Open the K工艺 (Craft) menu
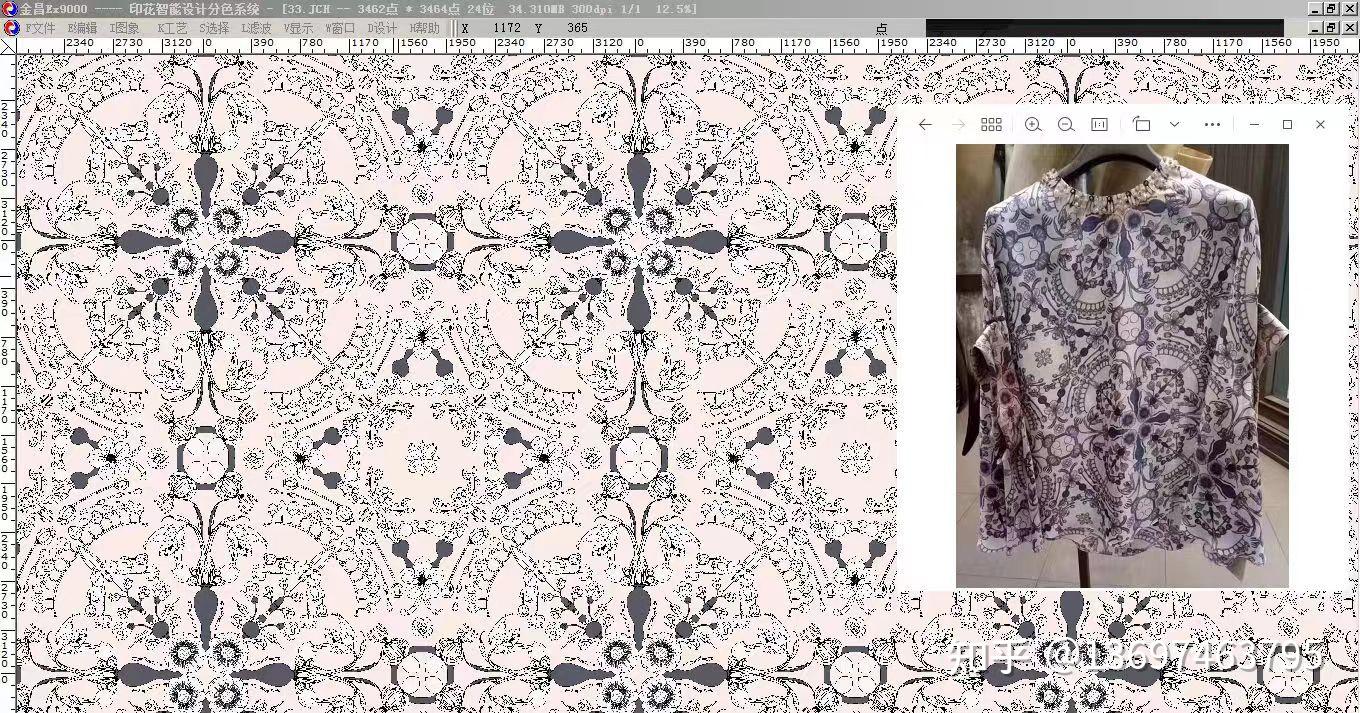Viewport: 1360px width, 713px height. pos(173,28)
